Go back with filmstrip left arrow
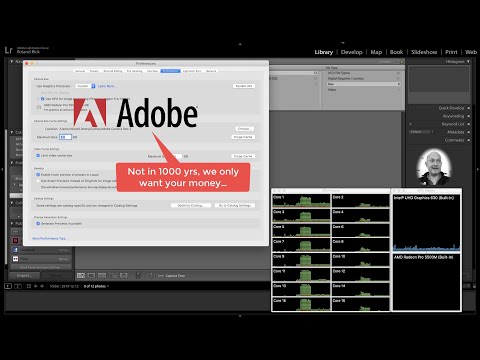 35,286
